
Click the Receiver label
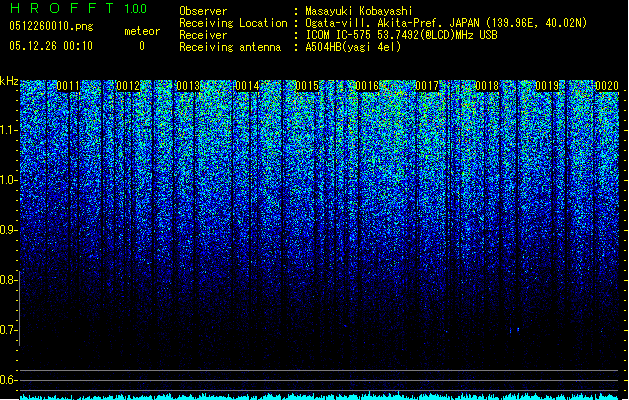tap(203, 35)
